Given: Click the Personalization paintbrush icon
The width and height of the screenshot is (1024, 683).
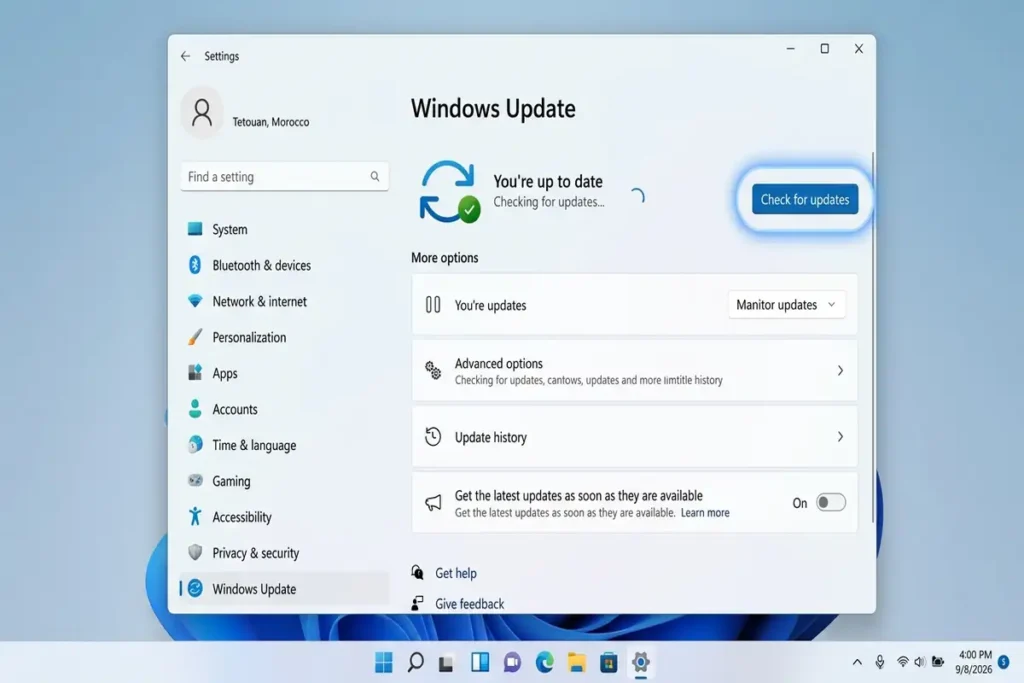Looking at the screenshot, I should (x=195, y=336).
